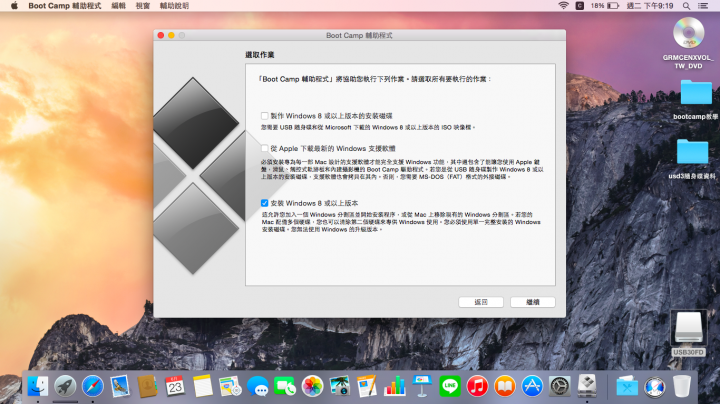Open green LINE app icon
This screenshot has width=720, height=404.
tap(450, 386)
